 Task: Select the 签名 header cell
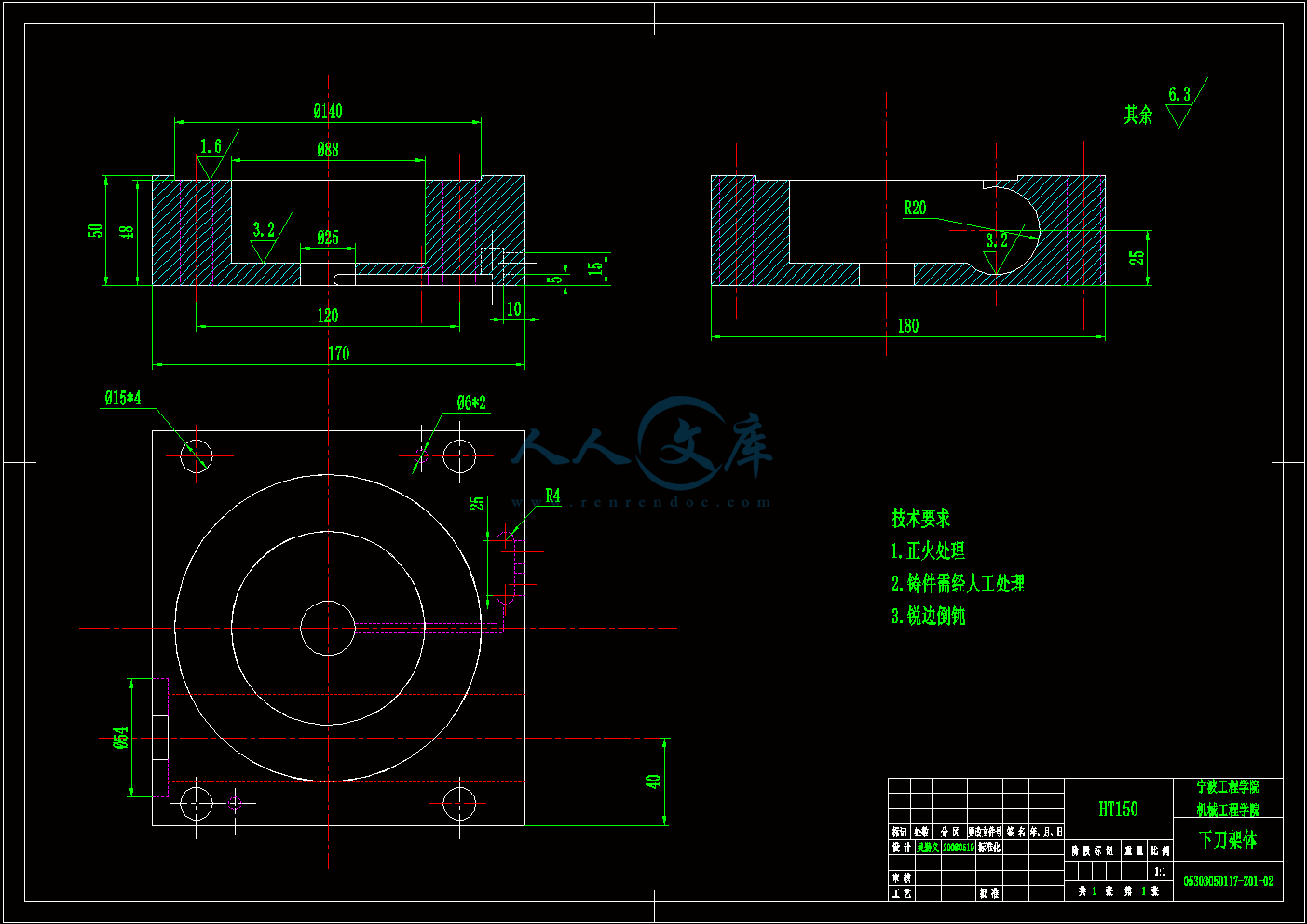pyautogui.click(x=1015, y=831)
